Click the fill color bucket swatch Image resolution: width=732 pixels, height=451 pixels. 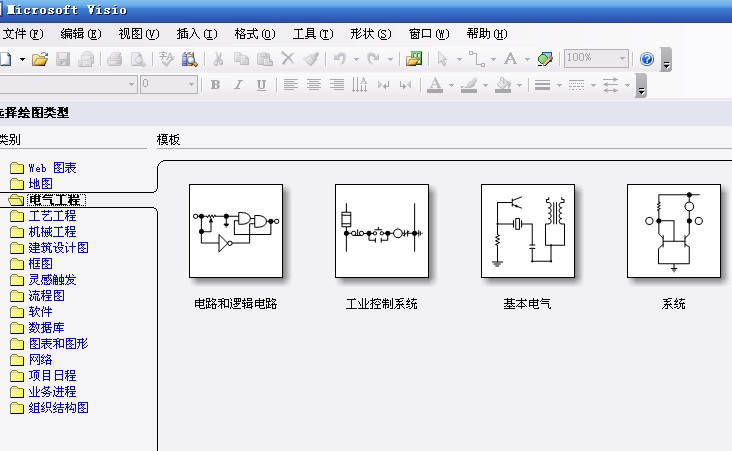tap(503, 85)
